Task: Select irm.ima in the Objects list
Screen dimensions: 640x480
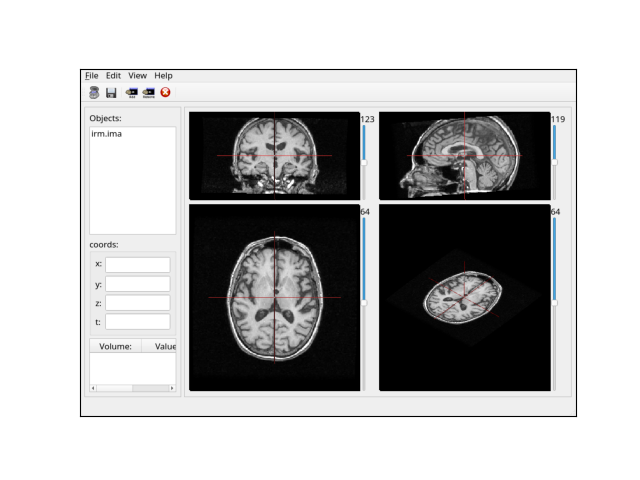Action: [x=107, y=134]
